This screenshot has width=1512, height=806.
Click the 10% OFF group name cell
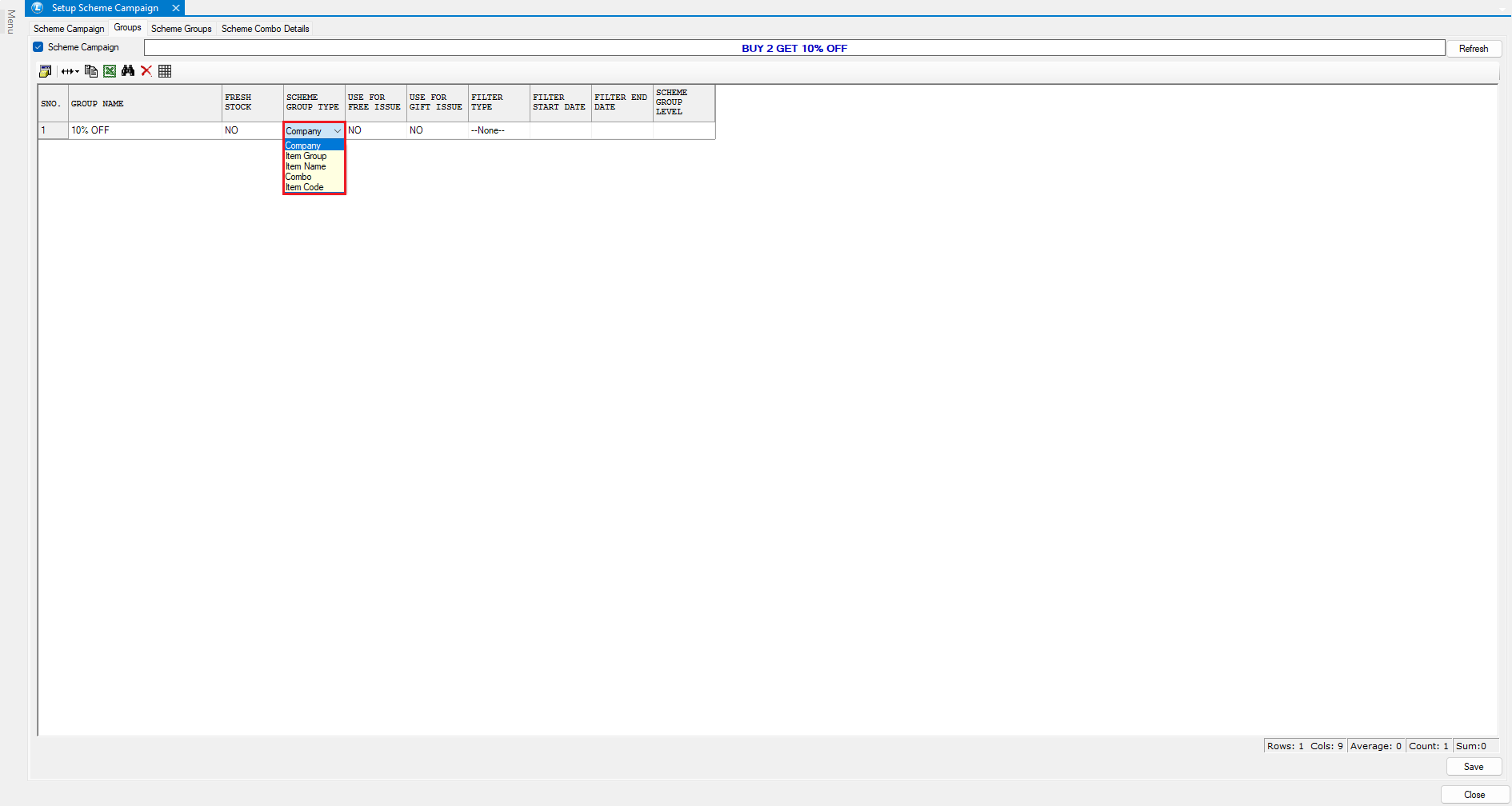144,130
